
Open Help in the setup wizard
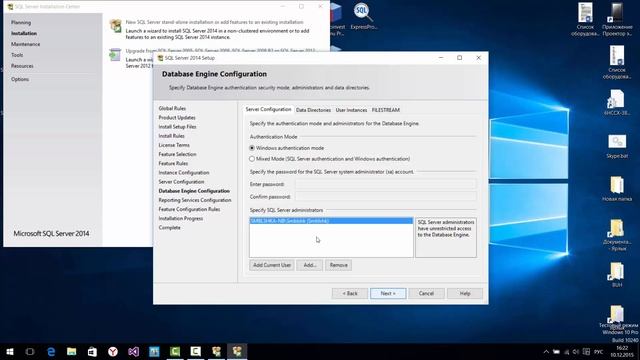tap(465, 293)
